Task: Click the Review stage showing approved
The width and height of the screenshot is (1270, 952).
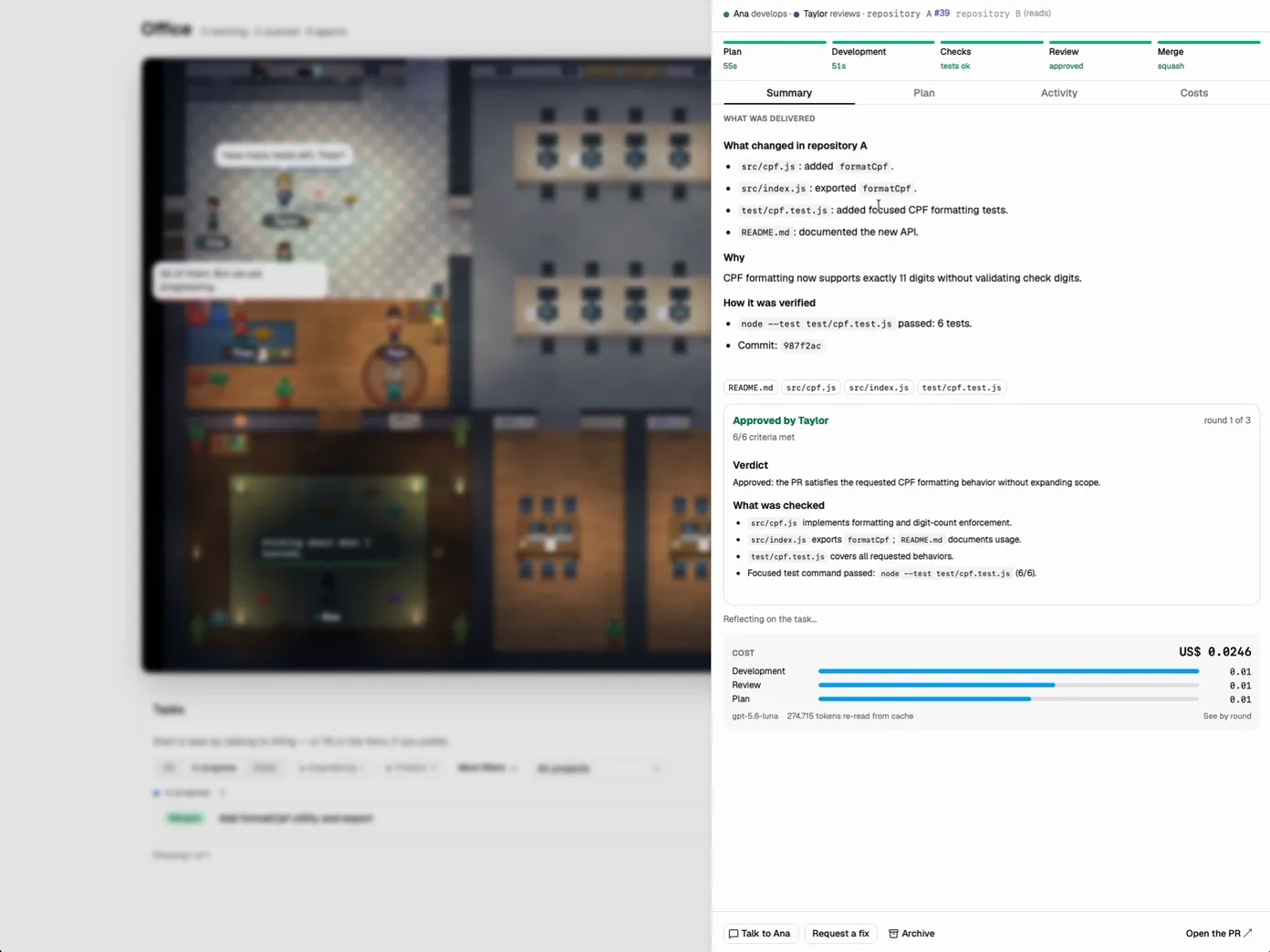Action: (x=1100, y=57)
